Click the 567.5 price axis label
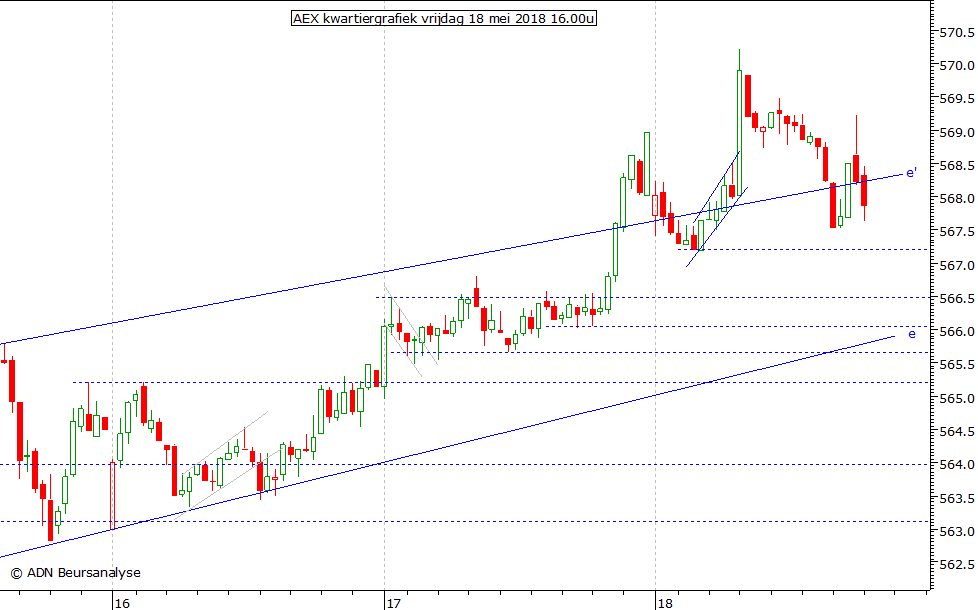This screenshot has width=978, height=610. coord(957,232)
